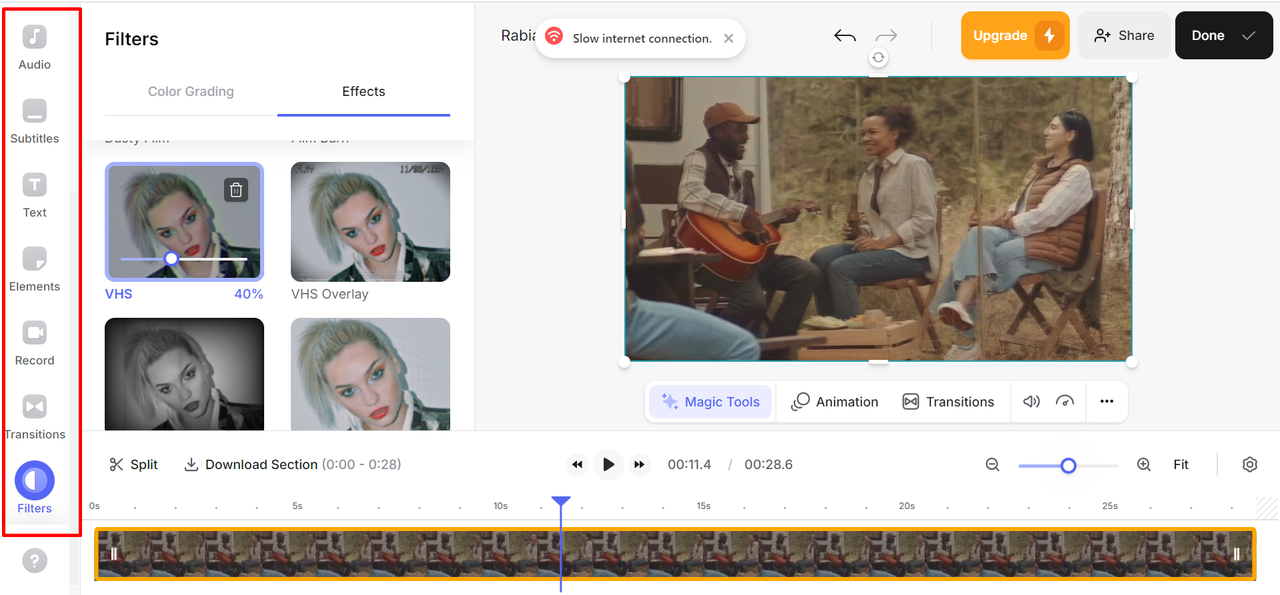Select the Text tool in sidebar

(35, 195)
